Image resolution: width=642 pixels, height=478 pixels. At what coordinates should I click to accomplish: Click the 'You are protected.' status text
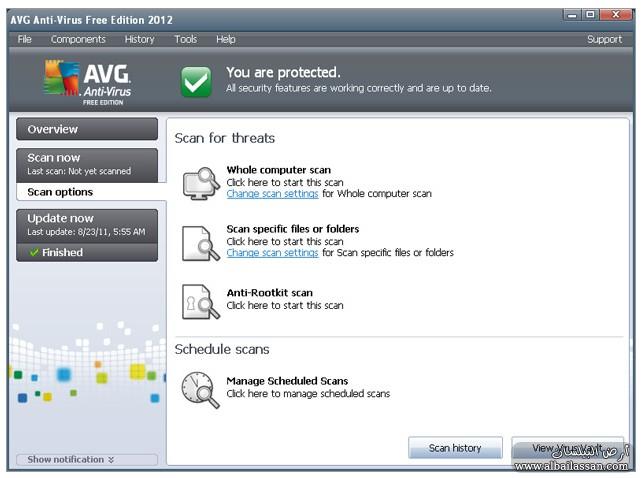click(x=283, y=72)
